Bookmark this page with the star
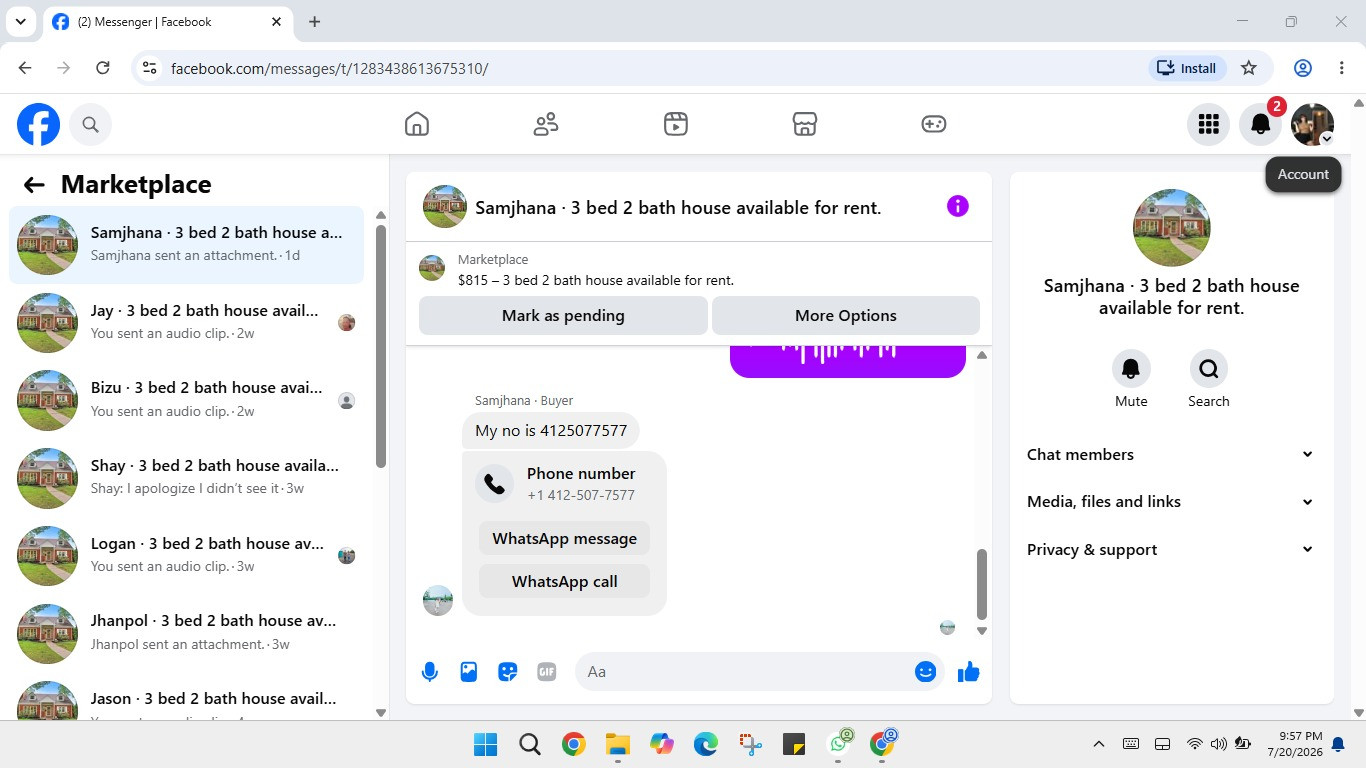Screen dimensions: 1366x768 point(1249,68)
